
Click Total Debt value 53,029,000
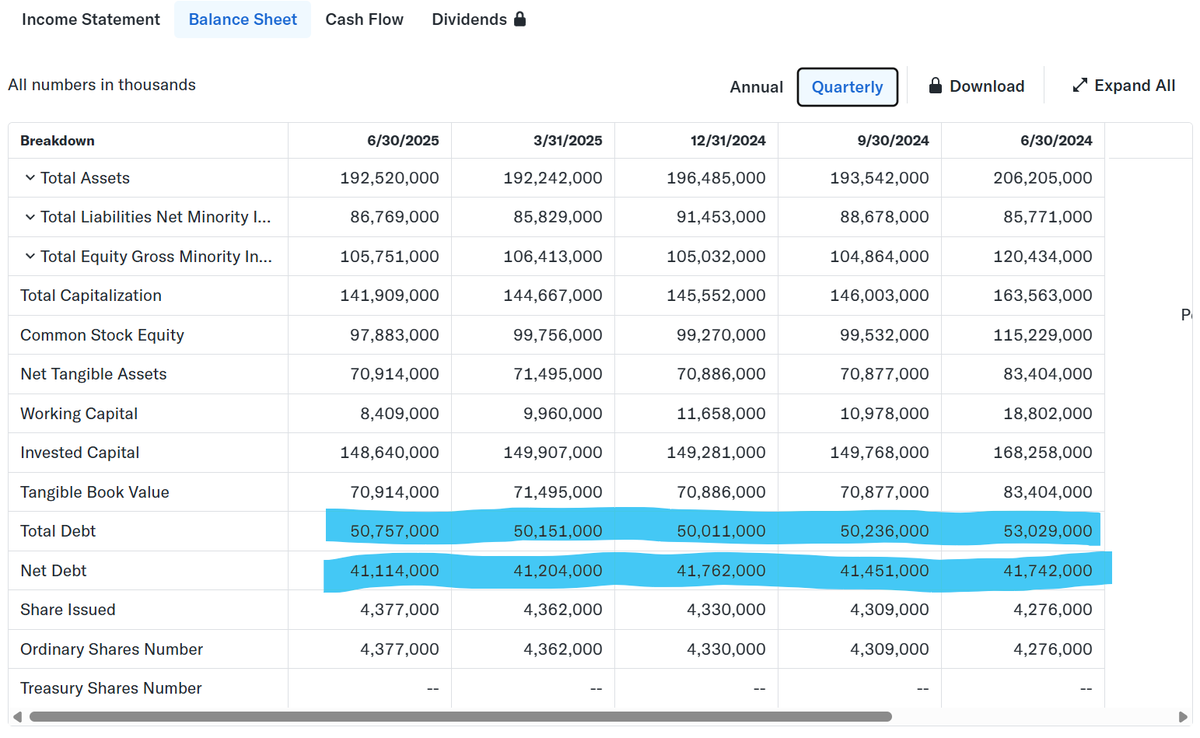click(1048, 531)
